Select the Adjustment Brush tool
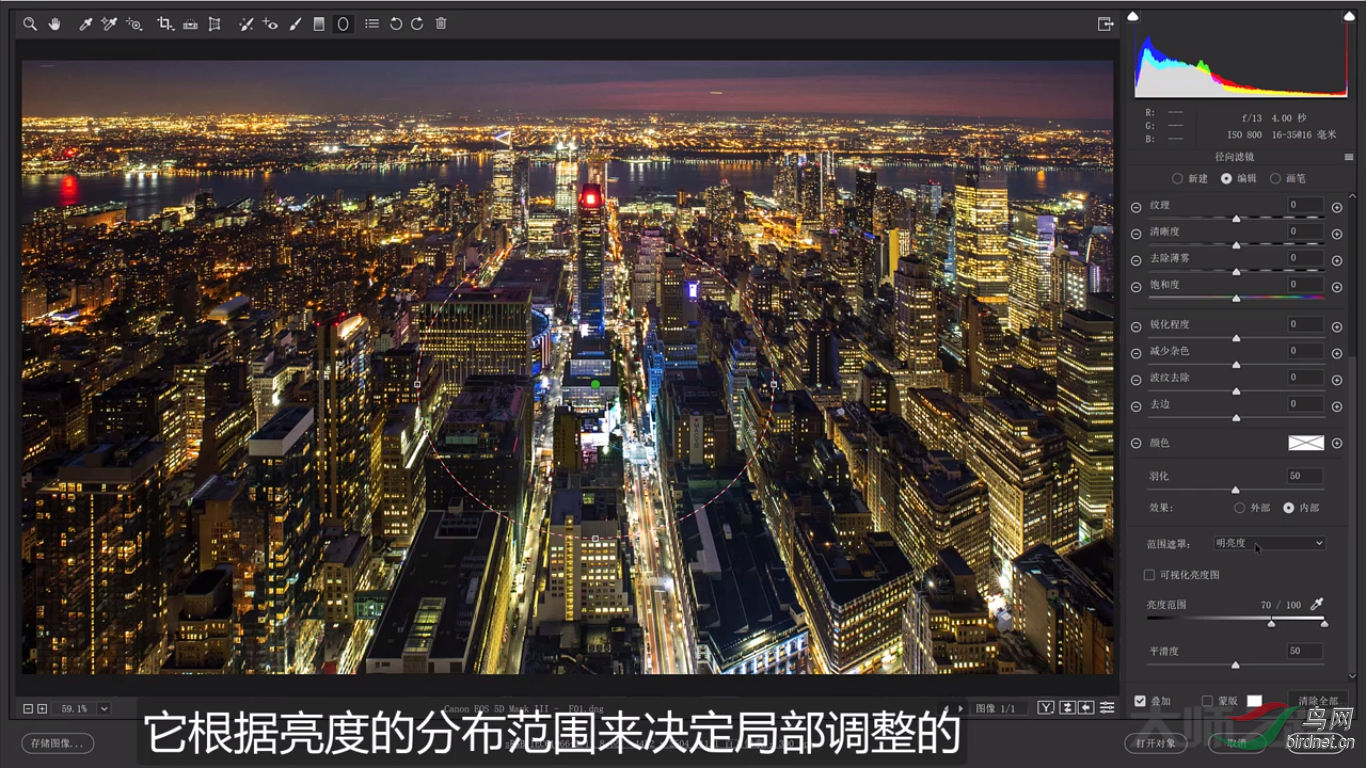The width and height of the screenshot is (1366, 768). [x=295, y=23]
